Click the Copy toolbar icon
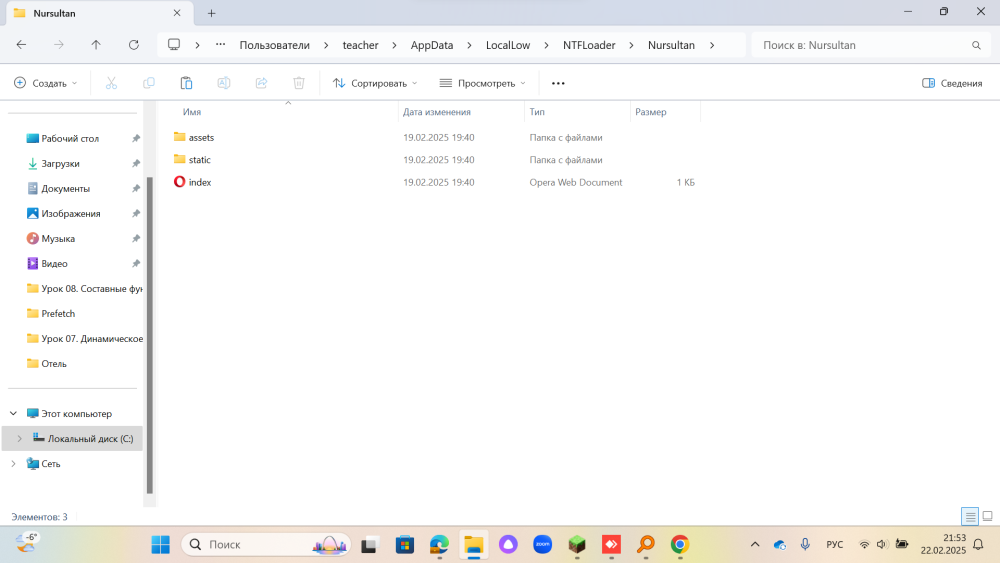 tap(149, 83)
